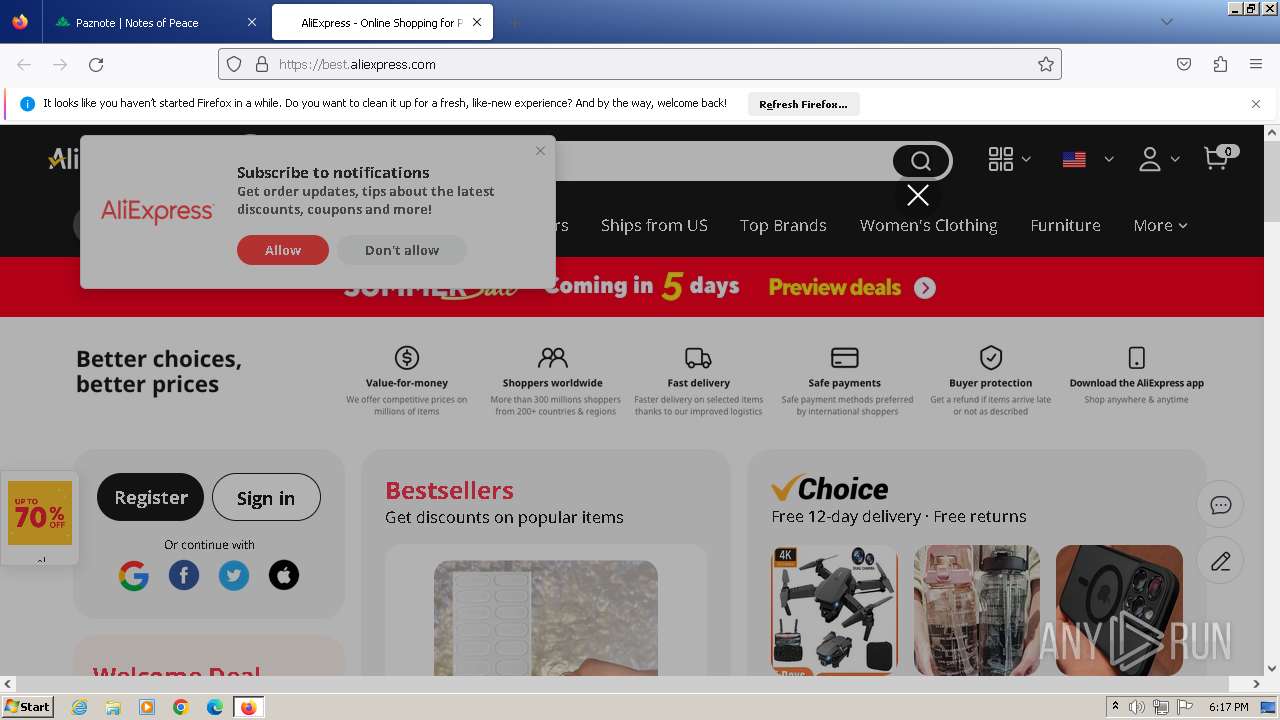The height and width of the screenshot is (720, 1280).
Task: Click the Sign in button
Action: 266,498
